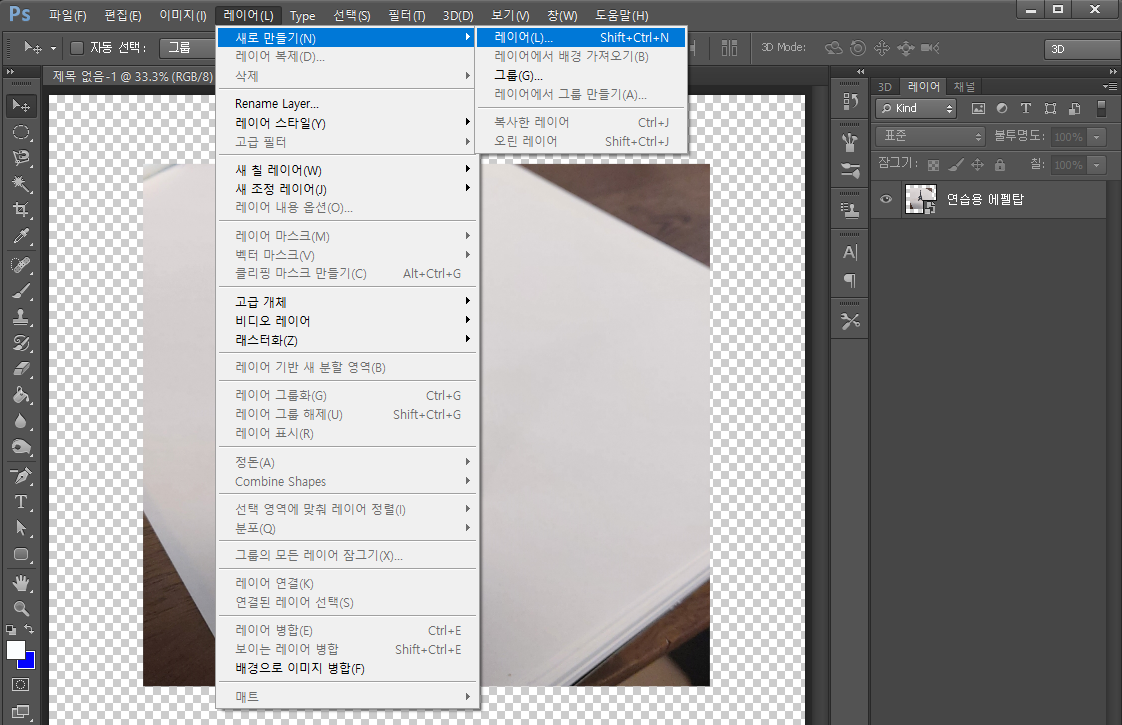
Task: Open the 불투명도 slider arrow
Action: (1096, 137)
